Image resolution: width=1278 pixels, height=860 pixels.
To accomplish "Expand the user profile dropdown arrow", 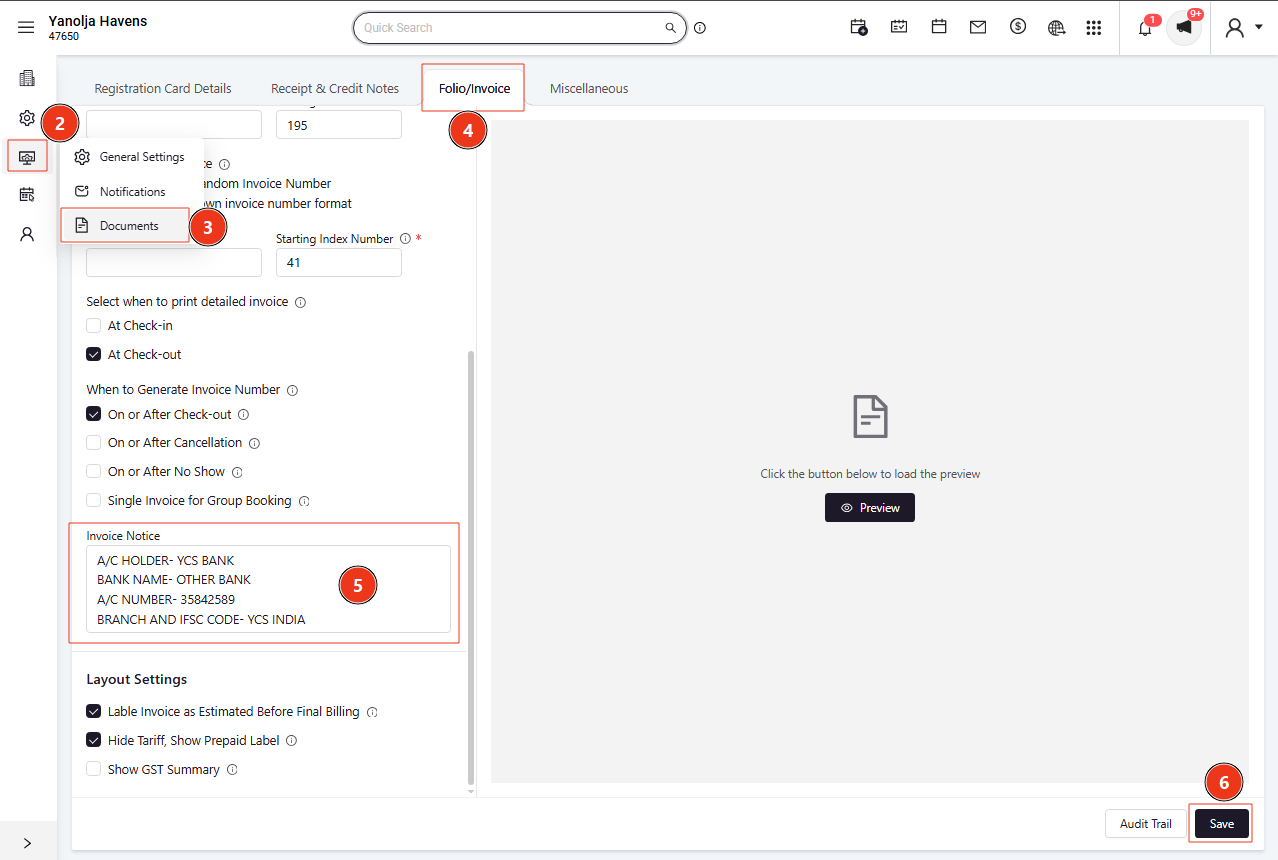I will point(1259,29).
